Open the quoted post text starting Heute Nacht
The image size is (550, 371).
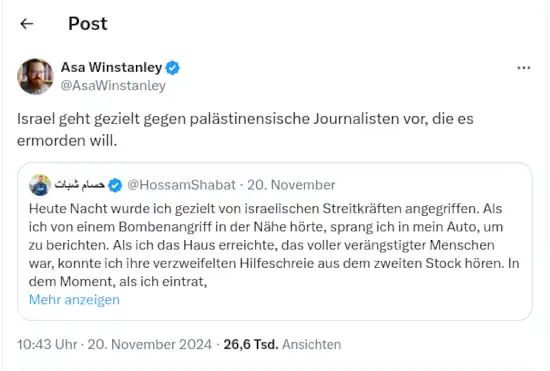(x=274, y=245)
